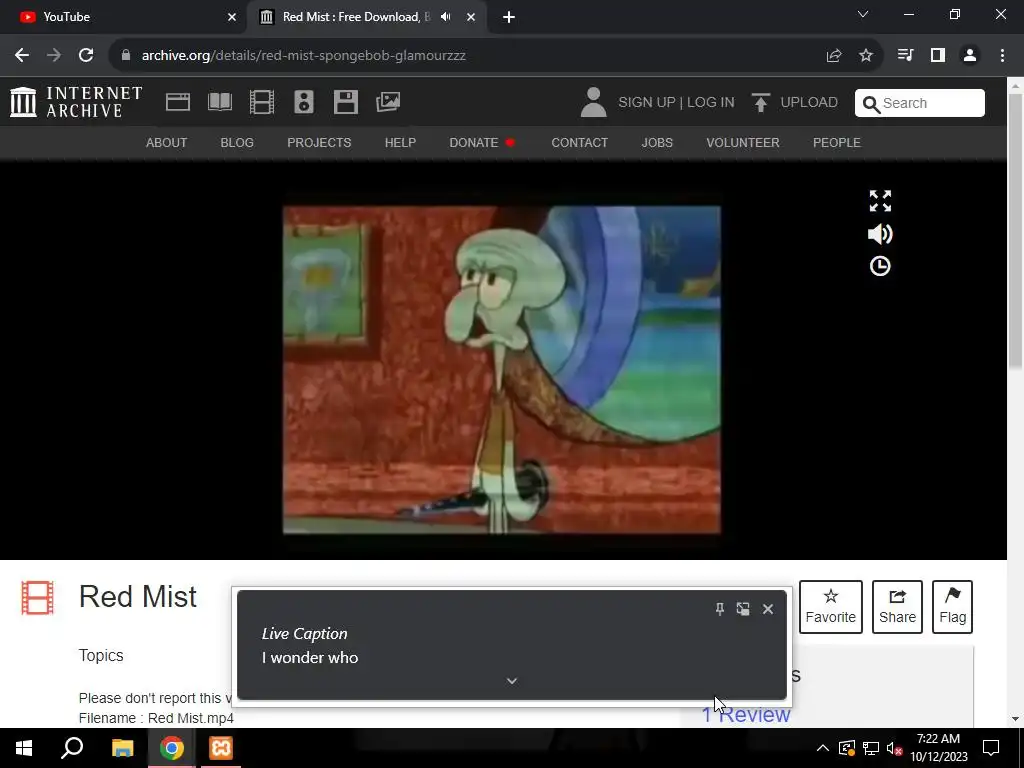This screenshot has height=768, width=1024.
Task: Open the DONATE menu item
Action: (x=482, y=142)
